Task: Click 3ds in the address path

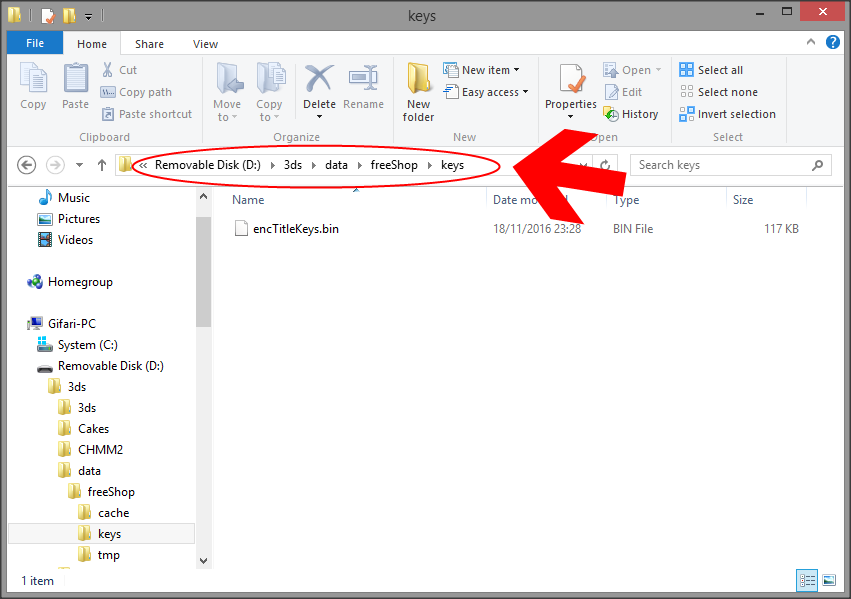Action: [x=293, y=165]
